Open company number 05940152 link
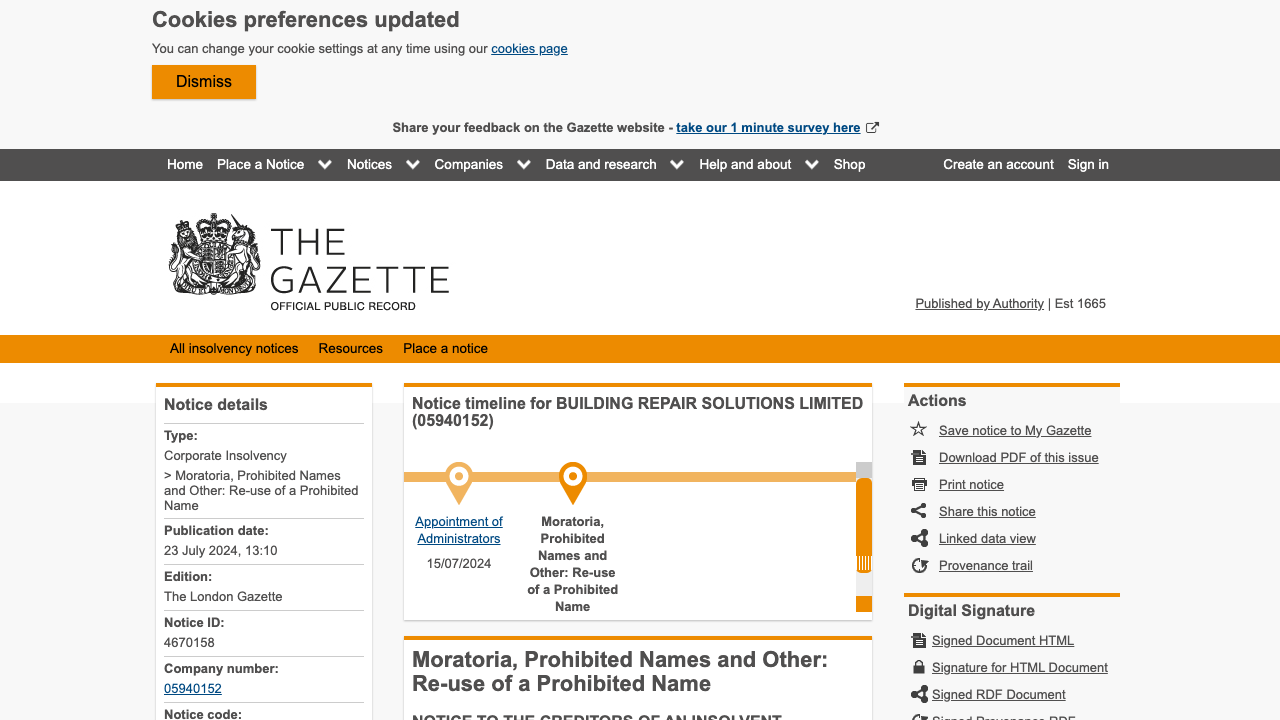 tap(193, 689)
